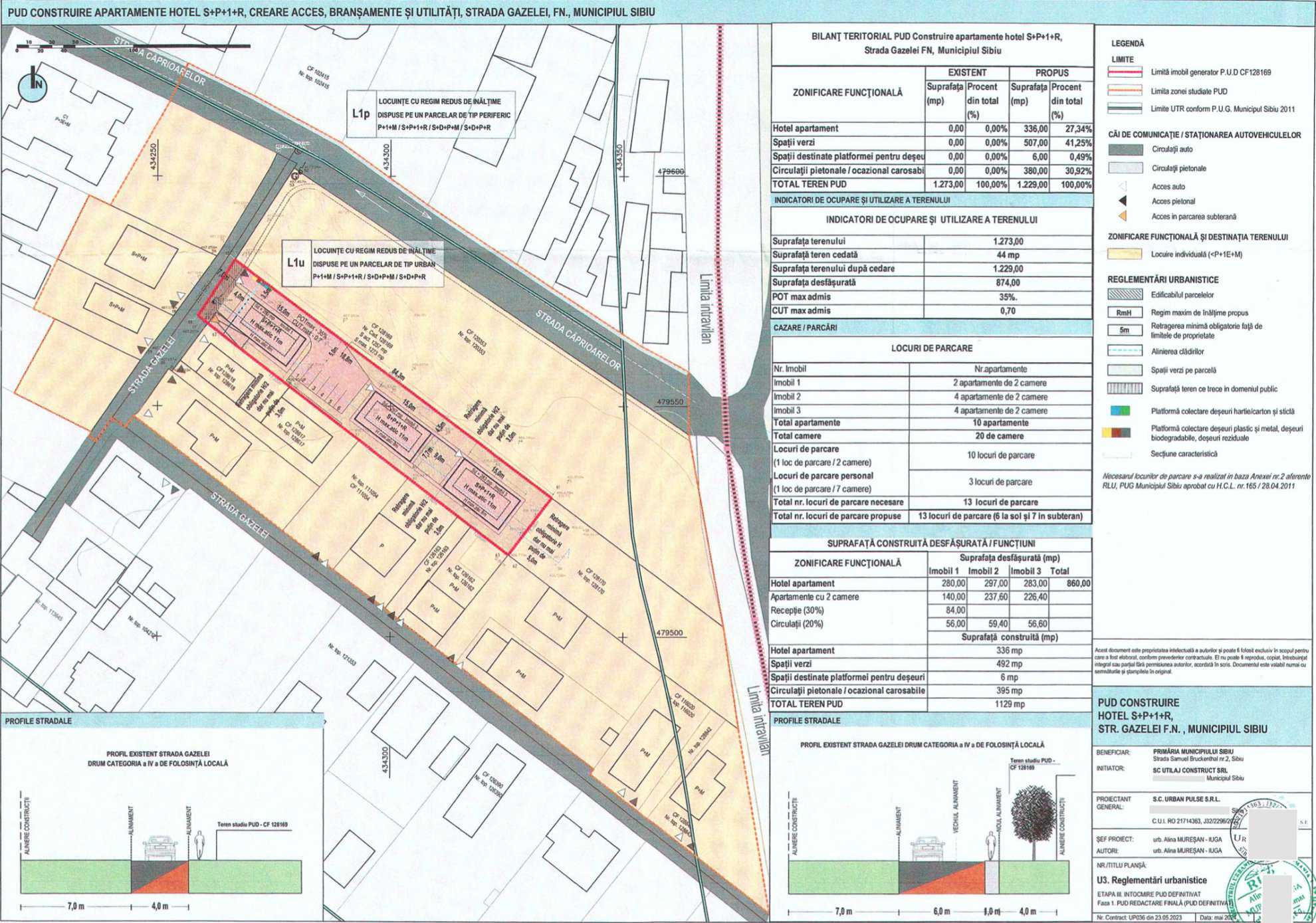Click the LEGENDĂ heading
The image size is (1316, 923).
point(1128,44)
